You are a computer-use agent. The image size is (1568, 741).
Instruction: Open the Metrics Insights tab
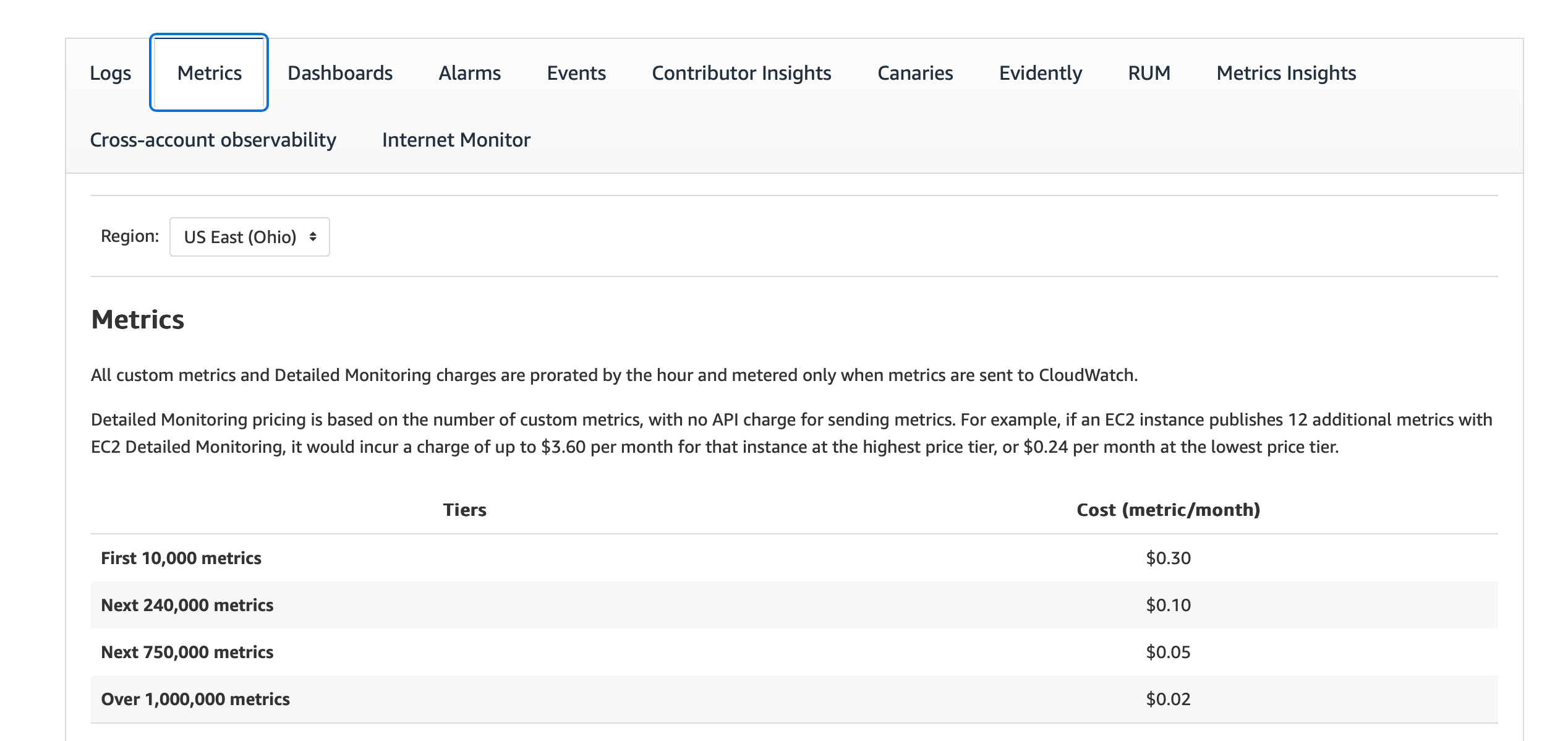[1286, 73]
